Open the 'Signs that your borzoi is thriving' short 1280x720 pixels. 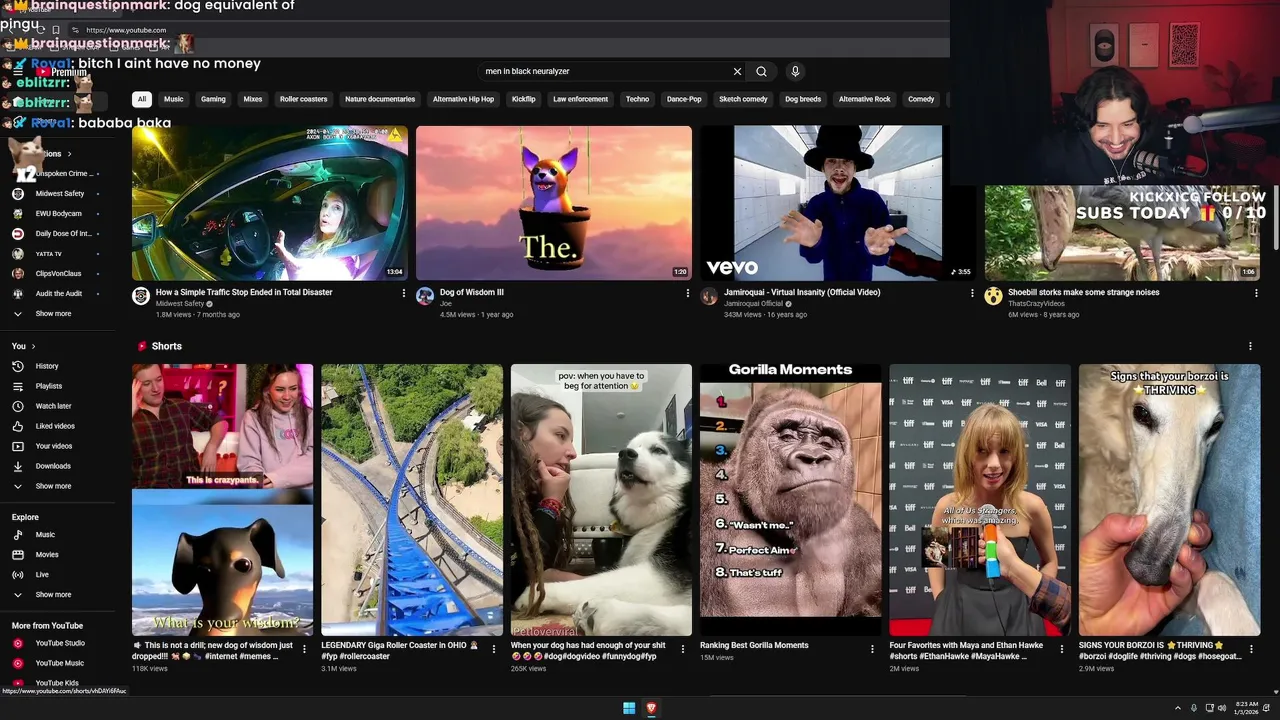[x=1169, y=500]
